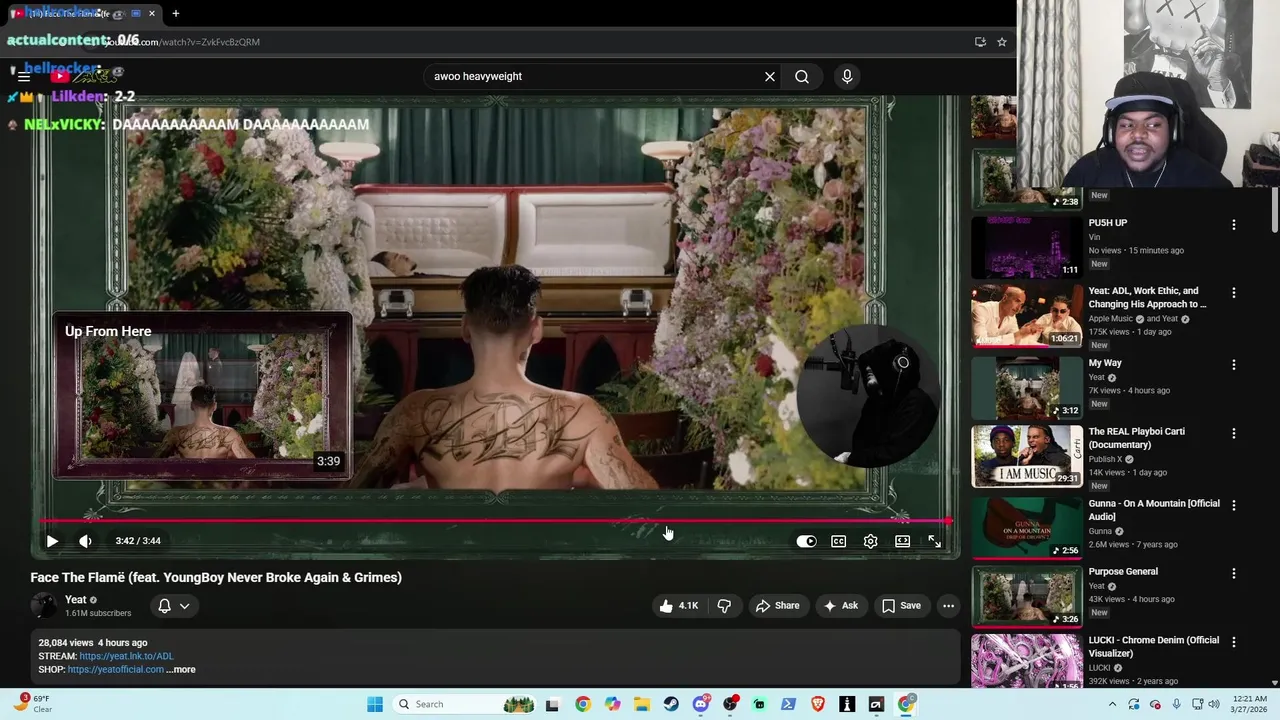Open options for 'PUSH UP' video
This screenshot has height=720, width=1280.
[1233, 225]
